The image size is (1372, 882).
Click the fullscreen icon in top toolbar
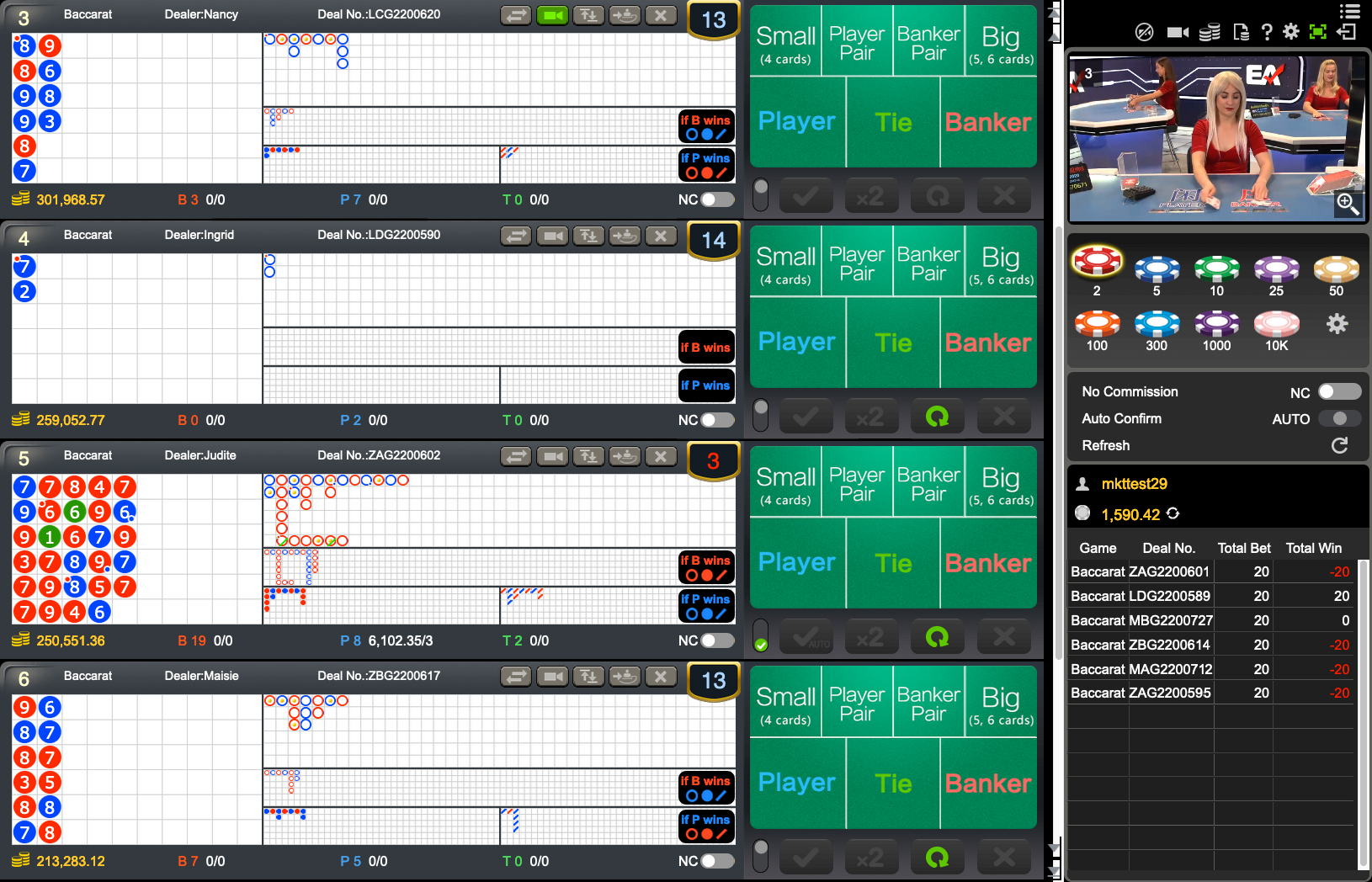[x=1318, y=32]
